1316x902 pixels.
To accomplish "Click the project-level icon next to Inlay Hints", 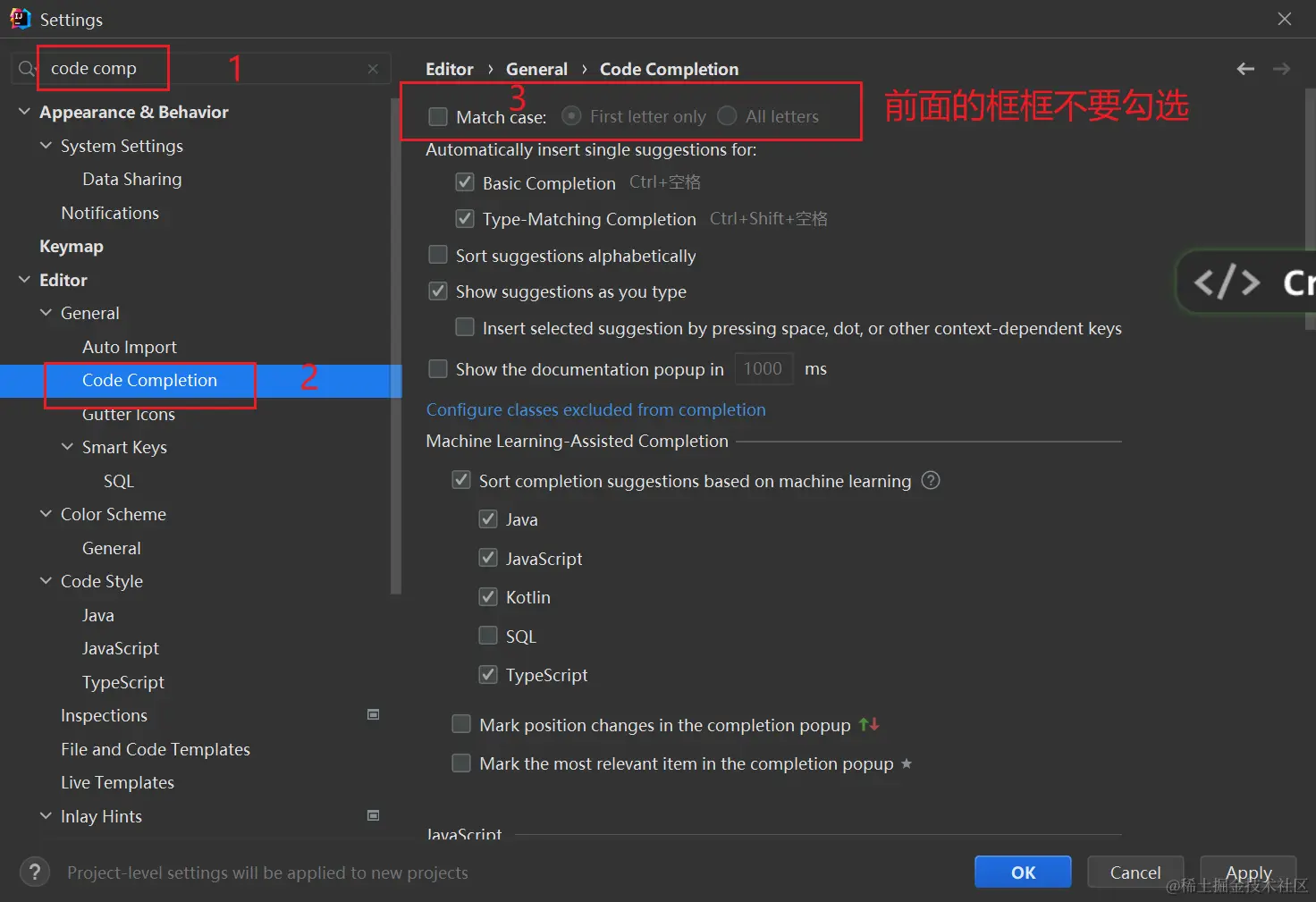I will click(x=374, y=815).
